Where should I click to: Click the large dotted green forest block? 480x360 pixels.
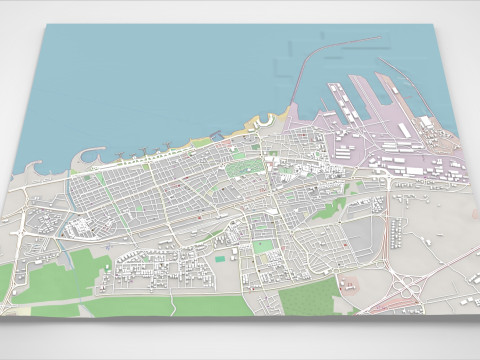(307, 297)
